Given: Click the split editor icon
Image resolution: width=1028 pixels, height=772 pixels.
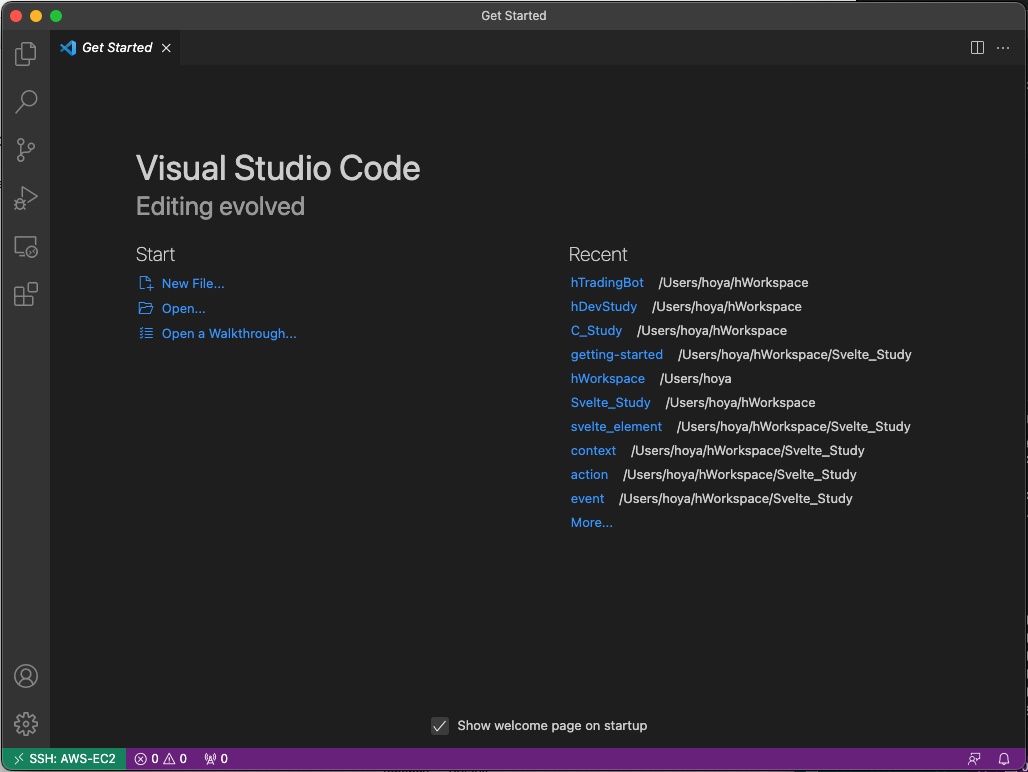Looking at the screenshot, I should tap(977, 48).
